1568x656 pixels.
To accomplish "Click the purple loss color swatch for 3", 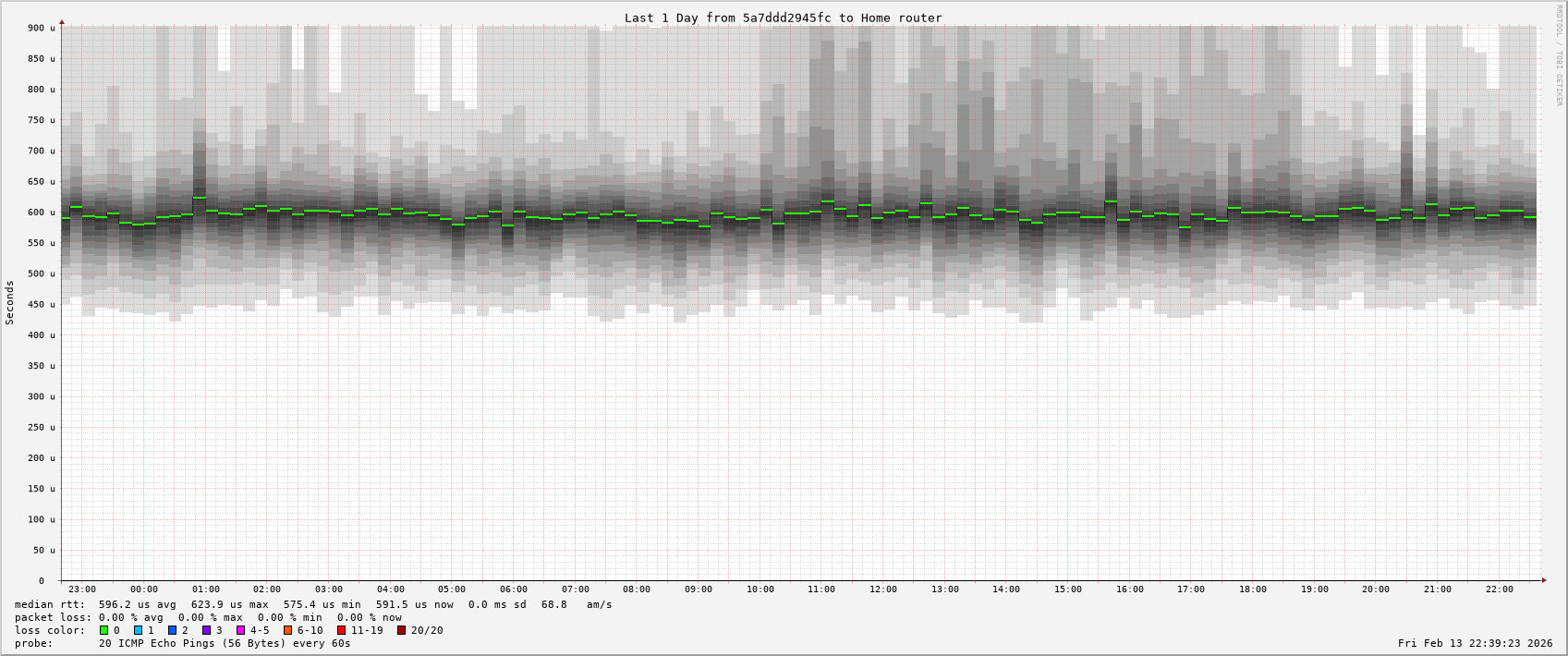I will tap(207, 631).
